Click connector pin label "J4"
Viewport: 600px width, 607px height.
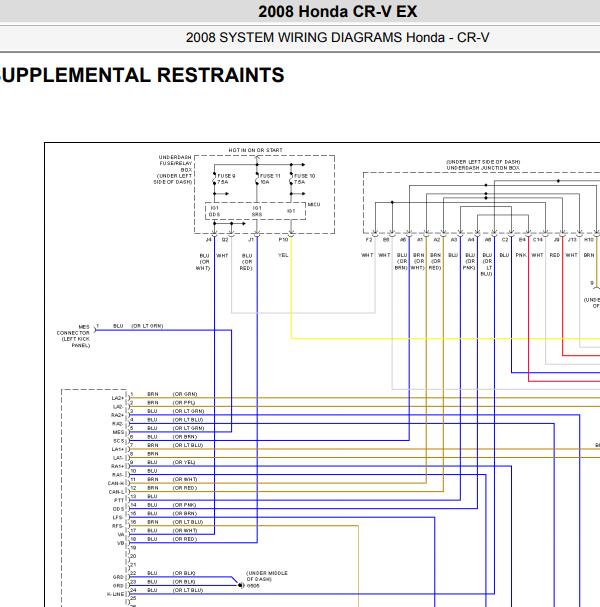point(209,240)
